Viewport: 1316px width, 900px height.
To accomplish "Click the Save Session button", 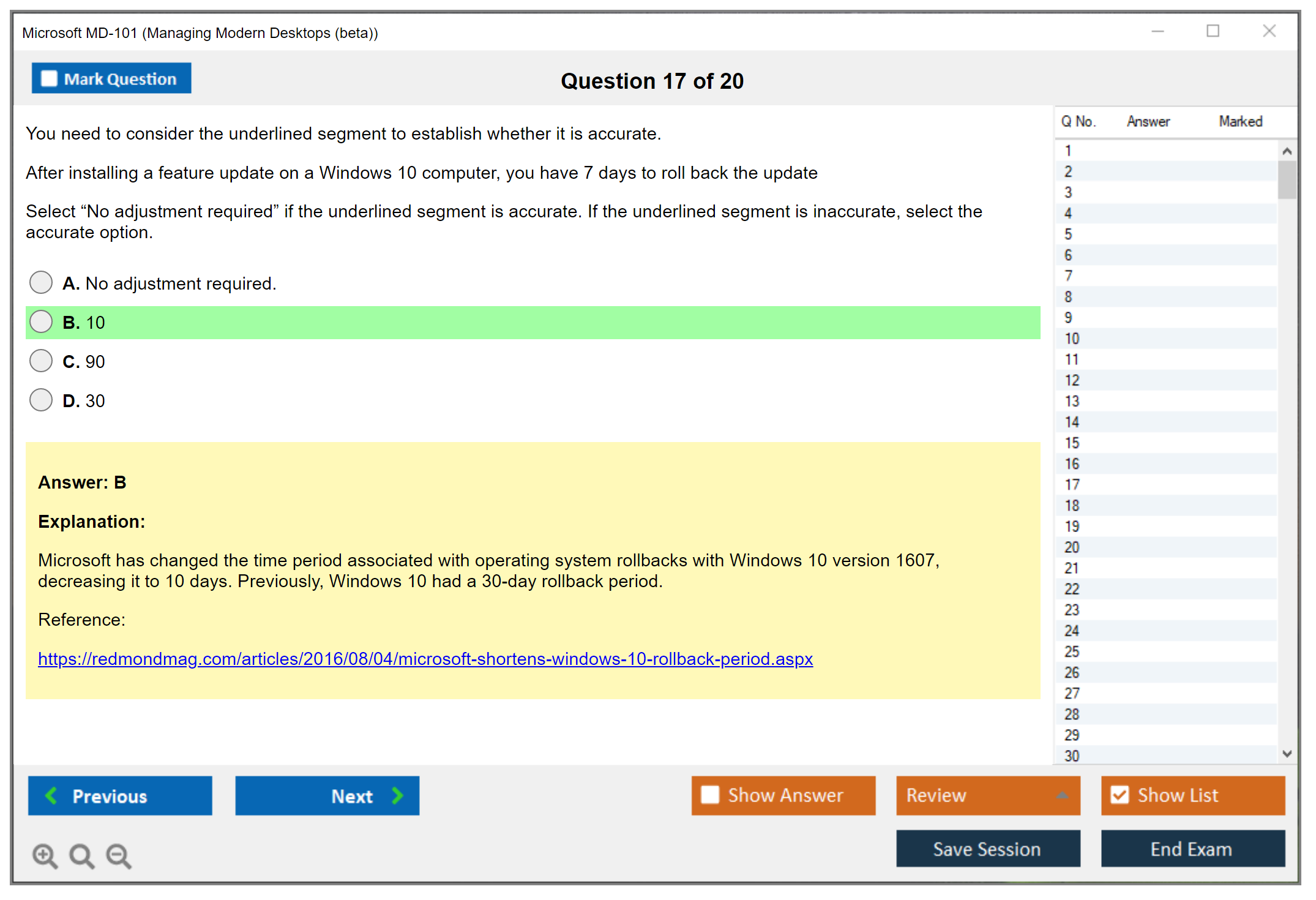I will click(x=987, y=849).
